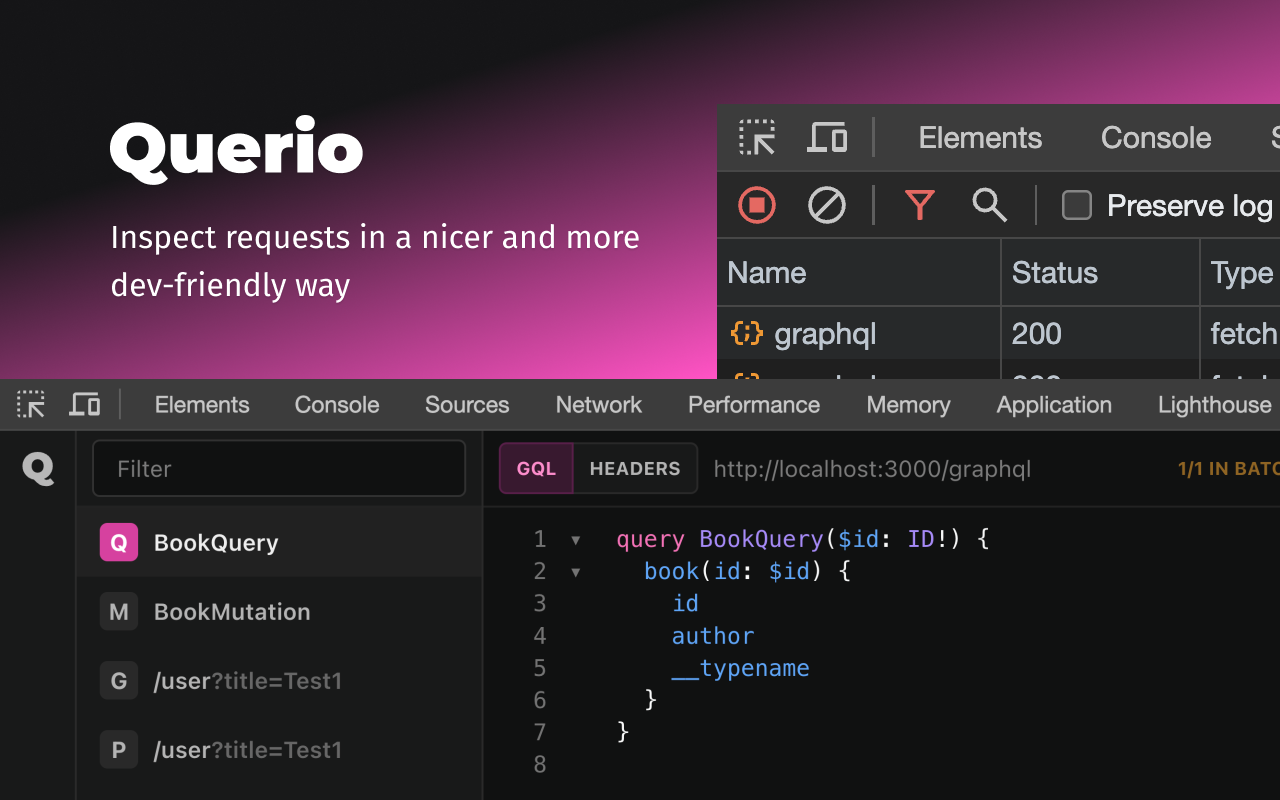Open the Querio Q panel icon in sidebar
Screen dimensions: 1280x800
tap(37, 467)
